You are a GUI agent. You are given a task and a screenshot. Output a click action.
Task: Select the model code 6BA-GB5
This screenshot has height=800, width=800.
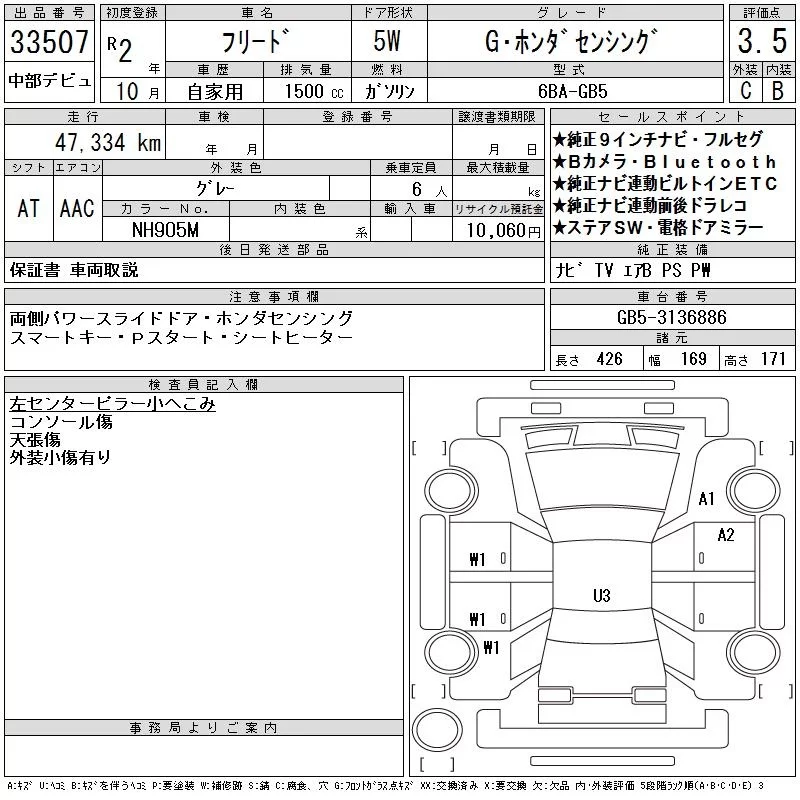tap(573, 91)
